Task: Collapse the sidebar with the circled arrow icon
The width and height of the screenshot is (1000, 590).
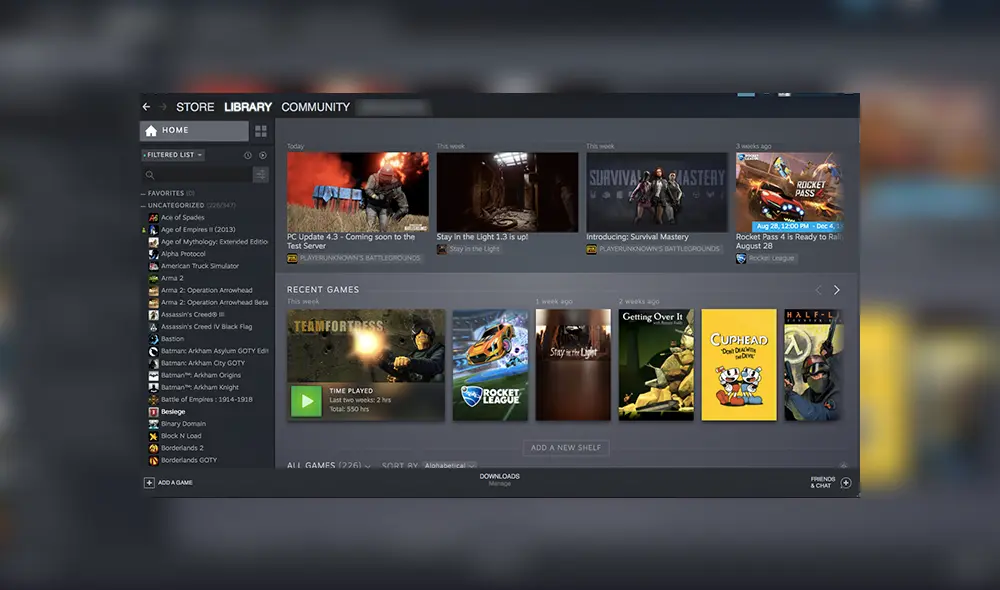Action: click(262, 154)
